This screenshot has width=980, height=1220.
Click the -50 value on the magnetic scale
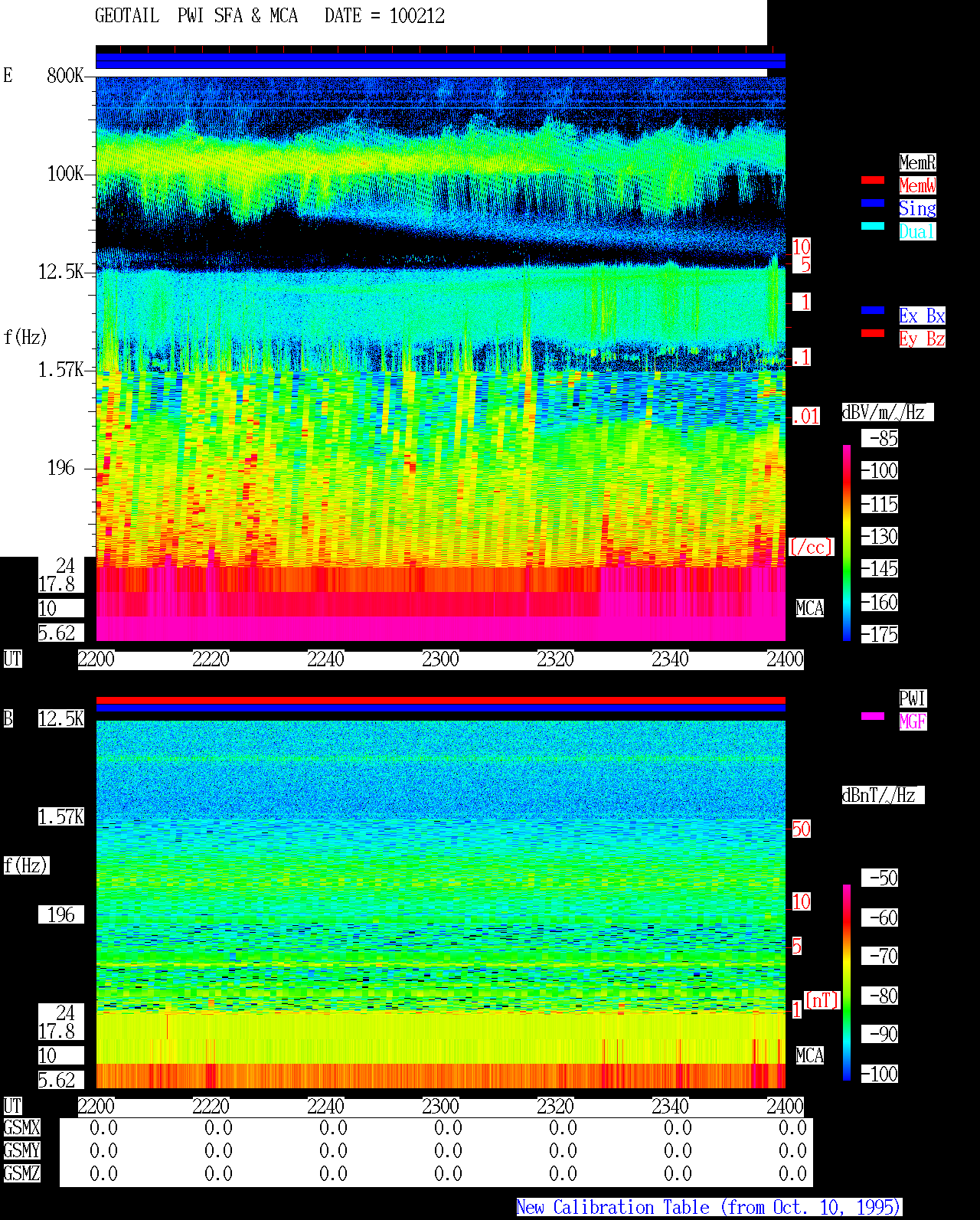point(880,878)
